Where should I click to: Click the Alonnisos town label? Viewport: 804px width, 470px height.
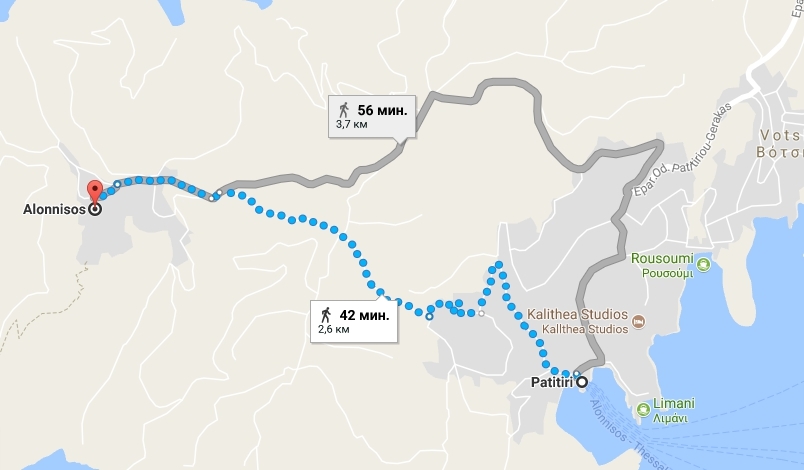click(x=54, y=210)
